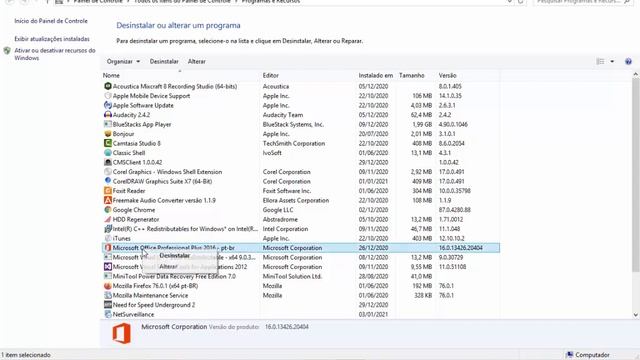
Task: Open Início do Painel de Controle link
Action: (51, 21)
